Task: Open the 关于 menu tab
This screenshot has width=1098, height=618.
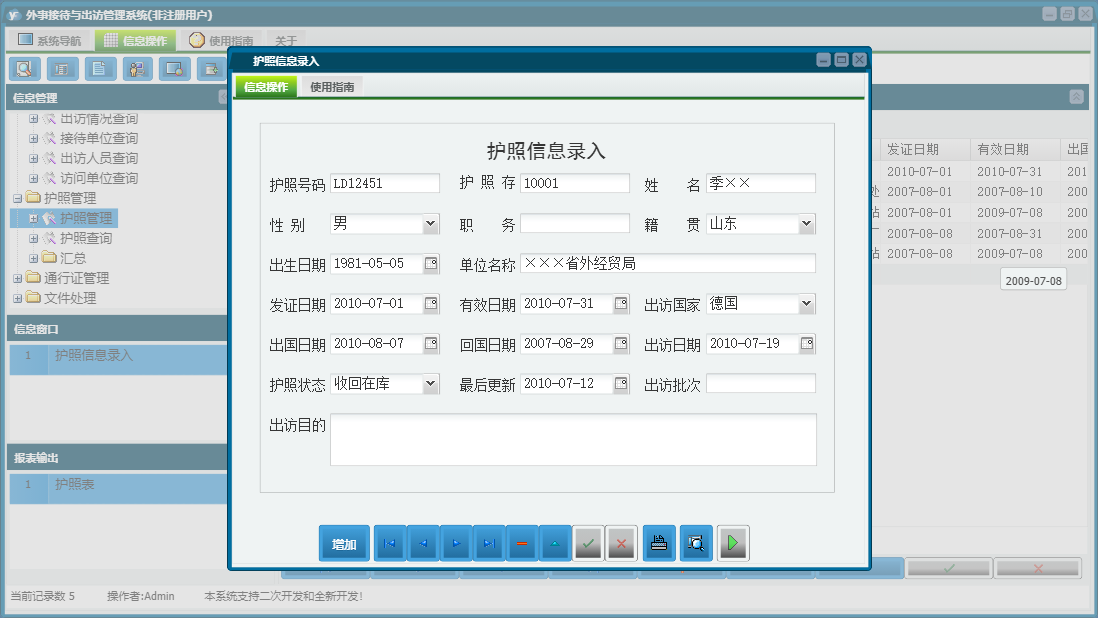Action: [286, 41]
